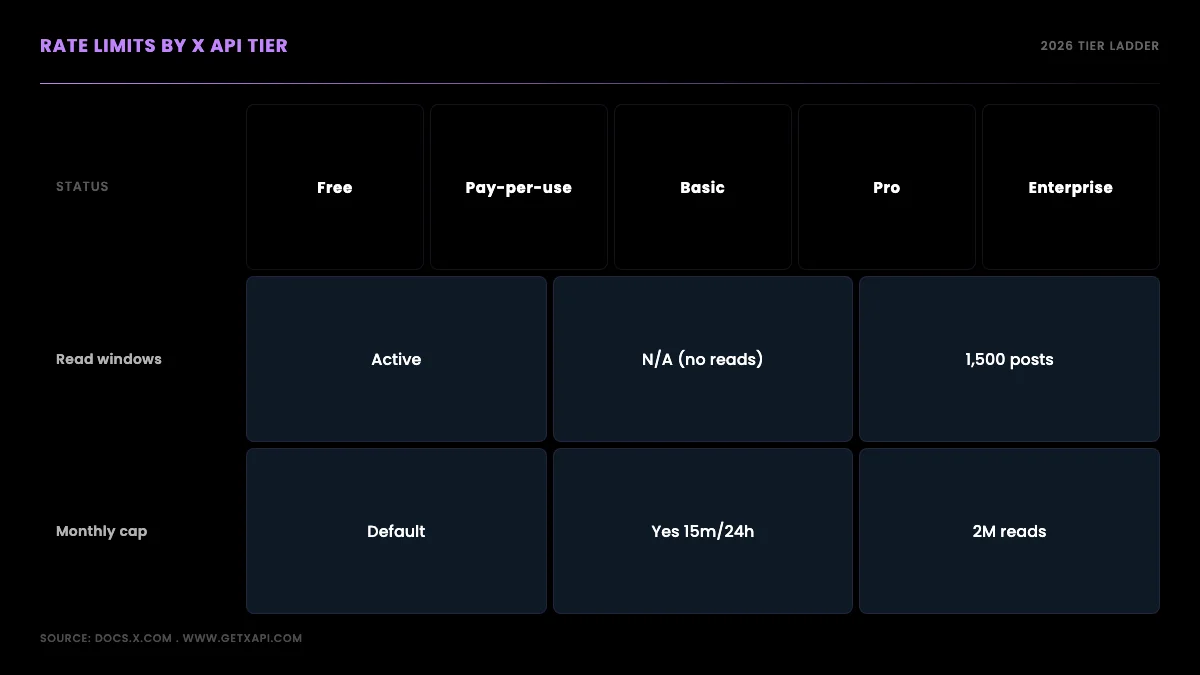Click the title 'RATE LIMITS BY X API TIER'

point(163,46)
